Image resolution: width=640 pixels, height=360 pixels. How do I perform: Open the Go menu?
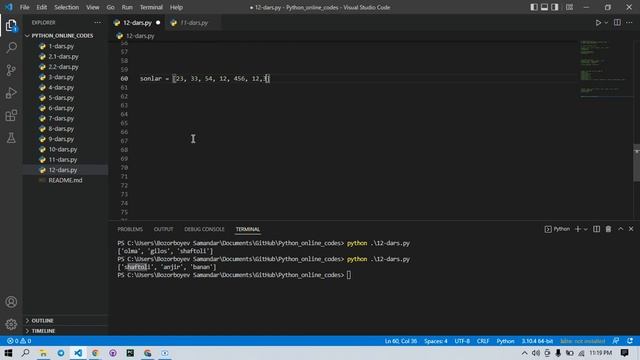pos(111,7)
